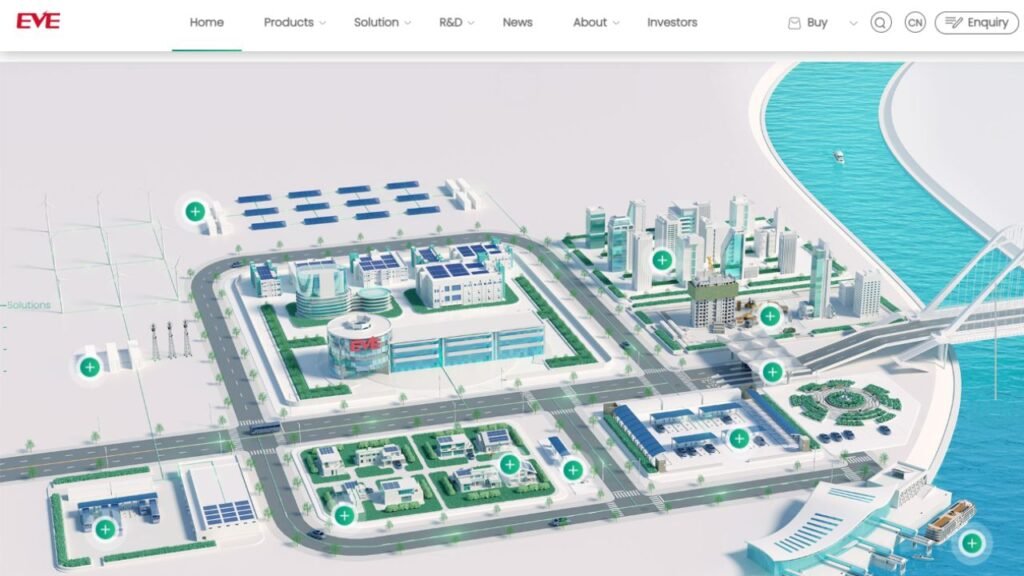Image resolution: width=1024 pixels, height=576 pixels.
Task: Expand the Solution dropdown menu
Action: (382, 23)
